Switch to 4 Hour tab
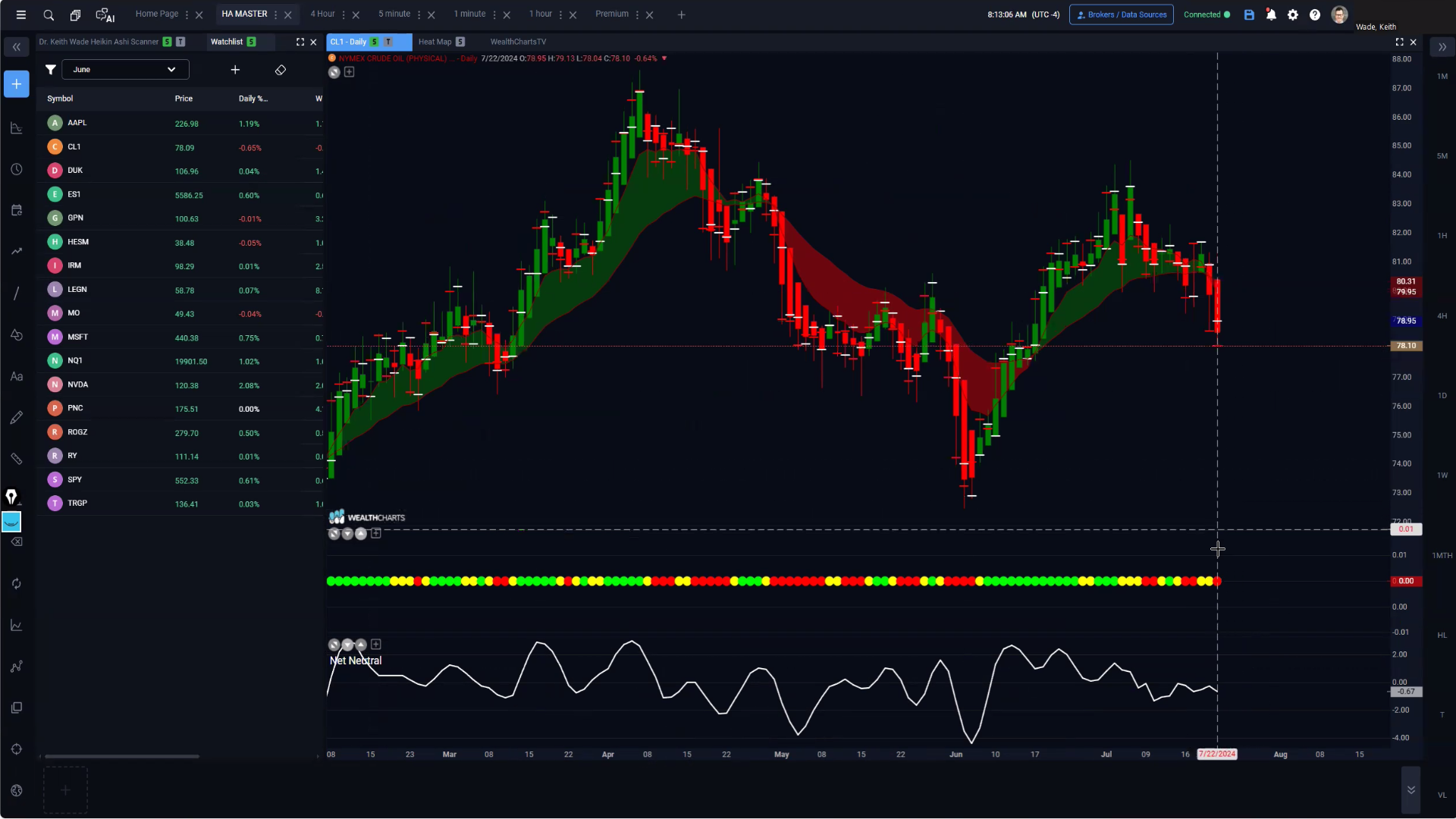 click(x=322, y=14)
